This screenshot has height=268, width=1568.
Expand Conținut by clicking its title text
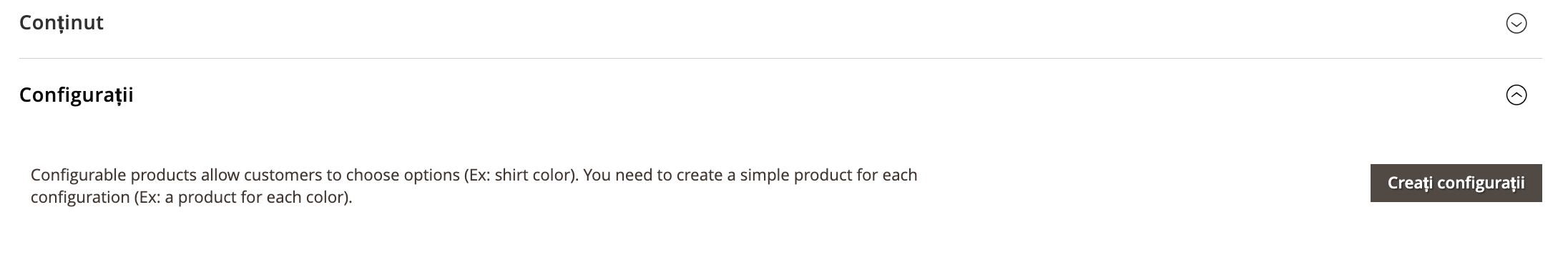pyautogui.click(x=62, y=23)
